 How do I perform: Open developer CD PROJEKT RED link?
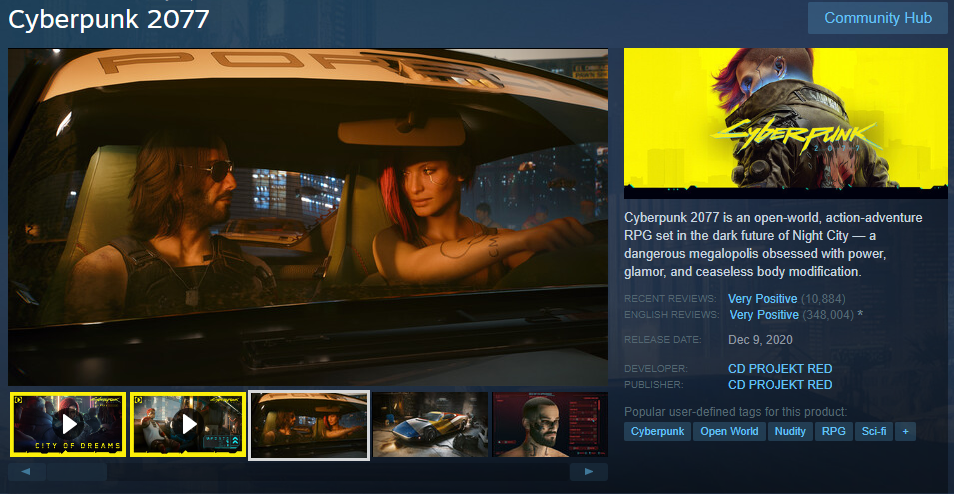pos(780,369)
